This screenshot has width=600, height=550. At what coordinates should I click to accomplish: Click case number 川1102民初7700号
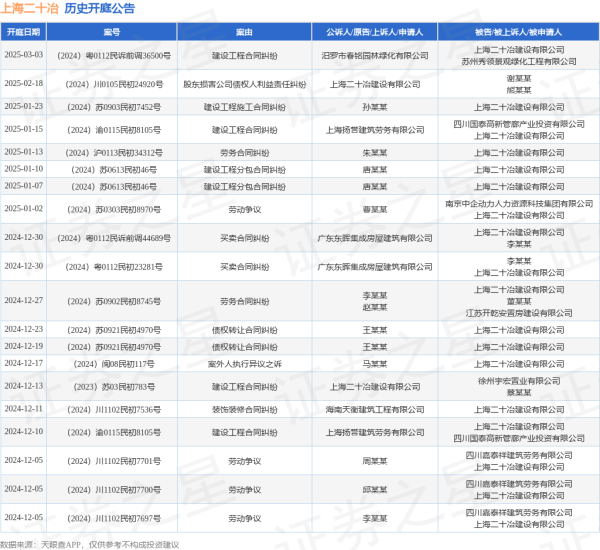pos(114,490)
